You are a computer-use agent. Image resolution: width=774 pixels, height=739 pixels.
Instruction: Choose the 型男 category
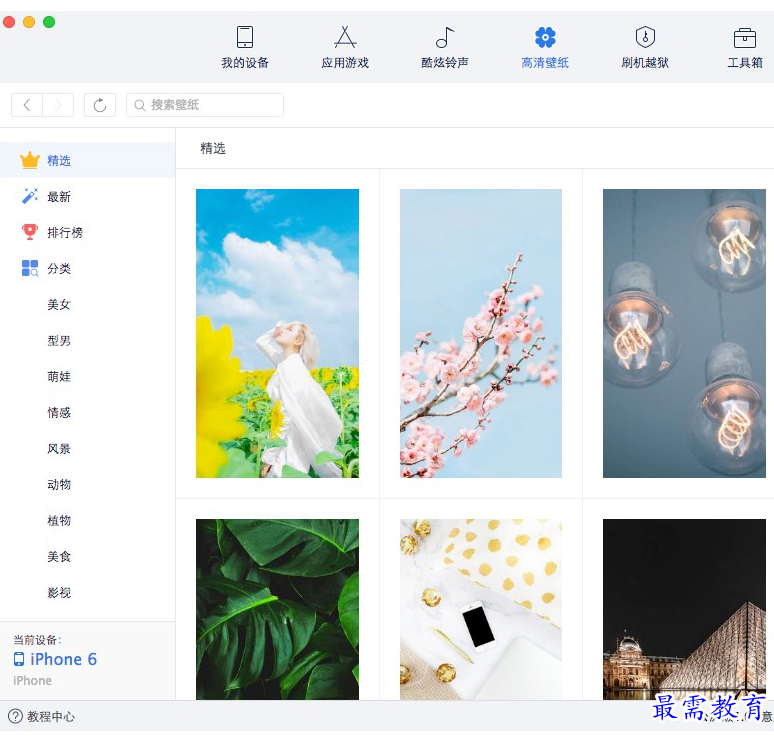tap(59, 340)
